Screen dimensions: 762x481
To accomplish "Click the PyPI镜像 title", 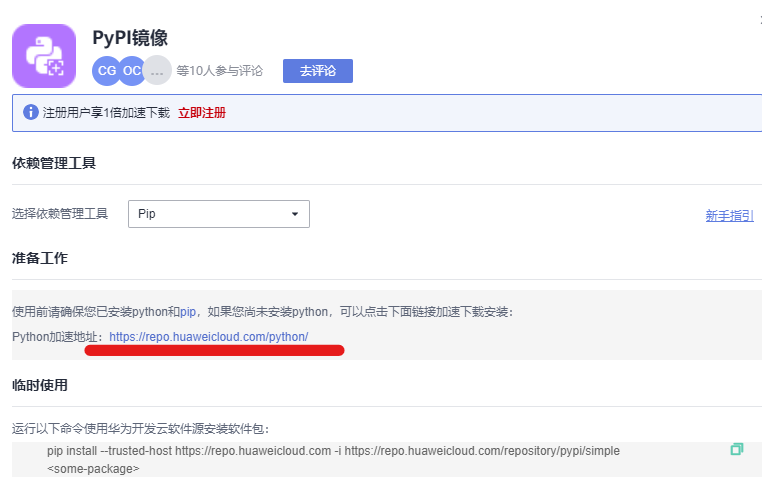I will tap(130, 38).
